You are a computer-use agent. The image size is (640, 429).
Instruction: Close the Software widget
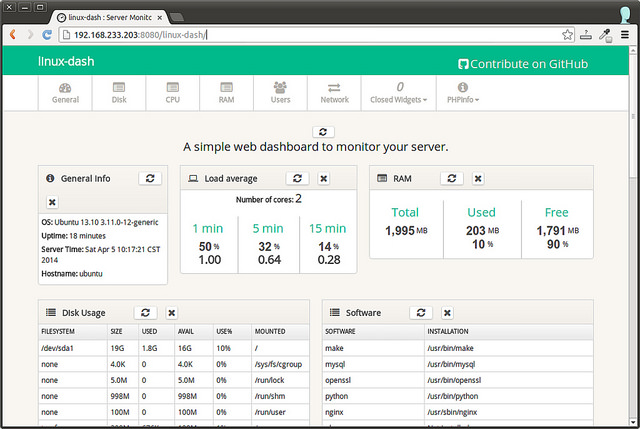(x=447, y=313)
